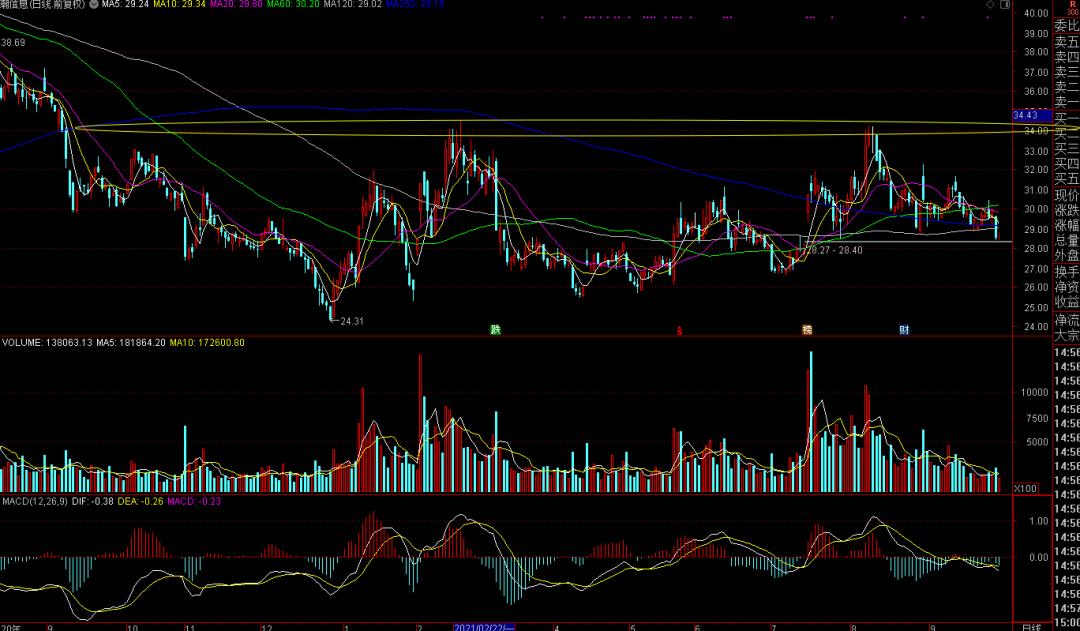Image resolution: width=1080 pixels, height=631 pixels.
Task: Click the orange 精 marker icon
Action: click(807, 330)
